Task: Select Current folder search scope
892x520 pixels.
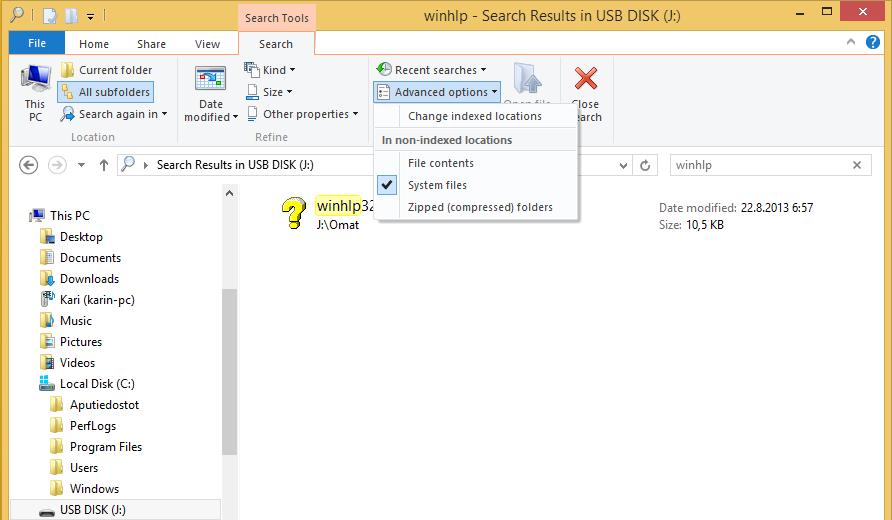Action: (x=106, y=70)
